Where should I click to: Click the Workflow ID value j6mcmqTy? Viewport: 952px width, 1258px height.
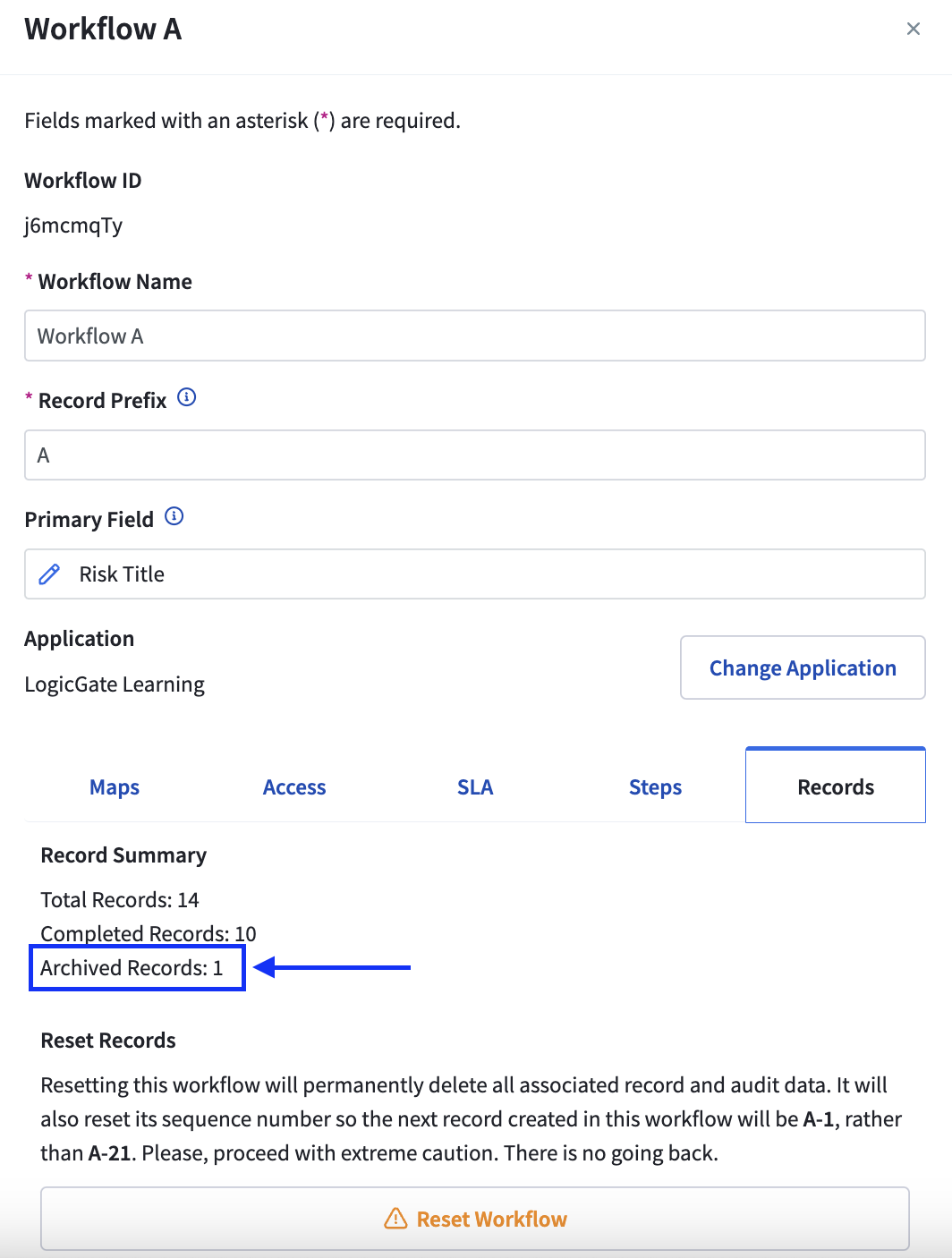pos(73,225)
